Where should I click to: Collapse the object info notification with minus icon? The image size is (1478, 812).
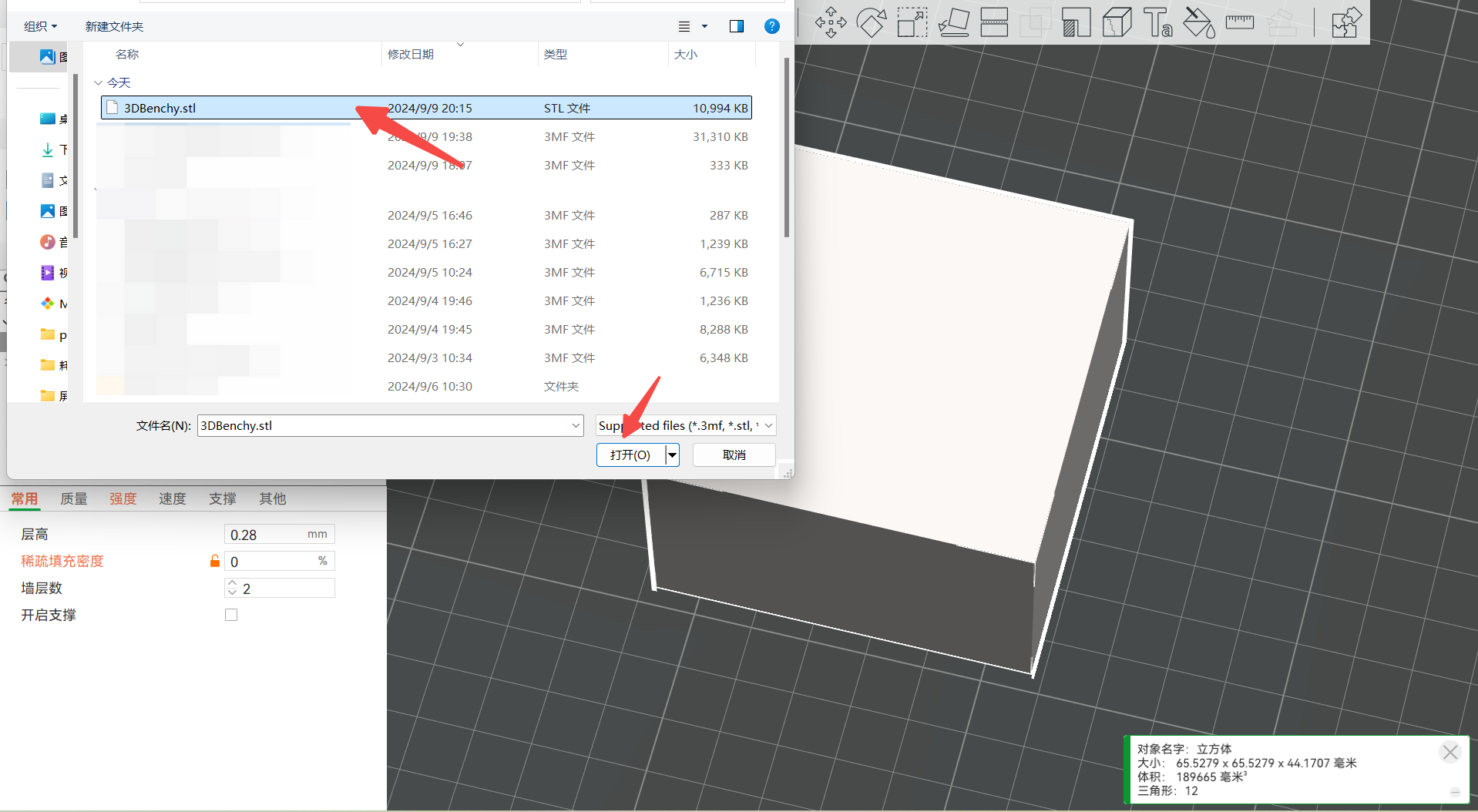1455,792
